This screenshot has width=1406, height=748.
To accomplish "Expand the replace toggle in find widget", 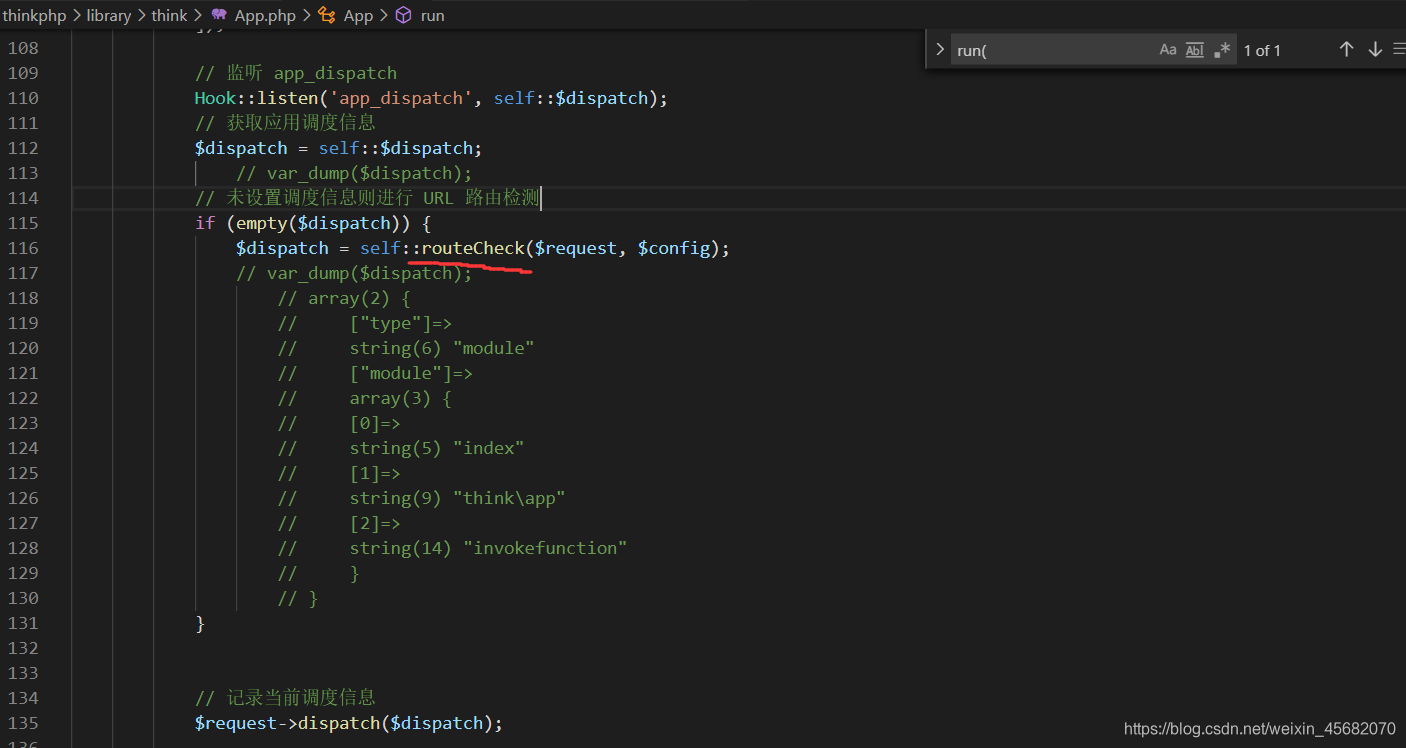I will (939, 50).
